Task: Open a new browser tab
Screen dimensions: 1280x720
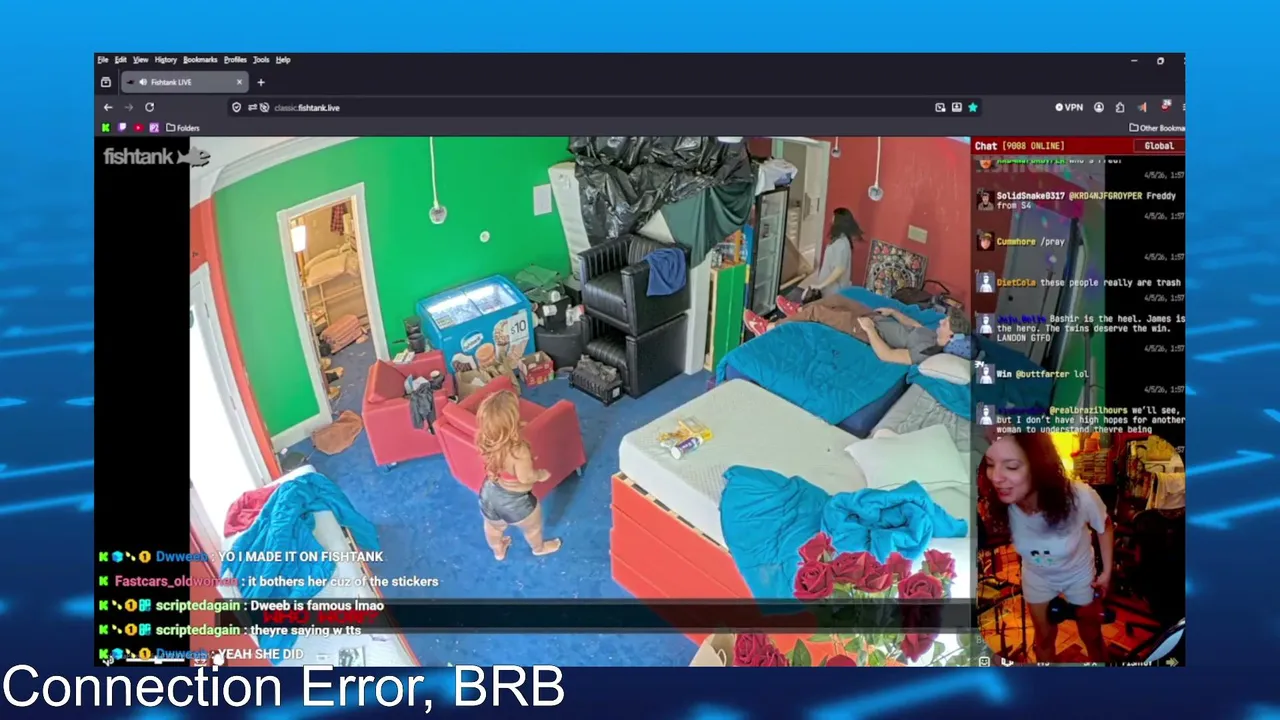Action: pos(261,82)
